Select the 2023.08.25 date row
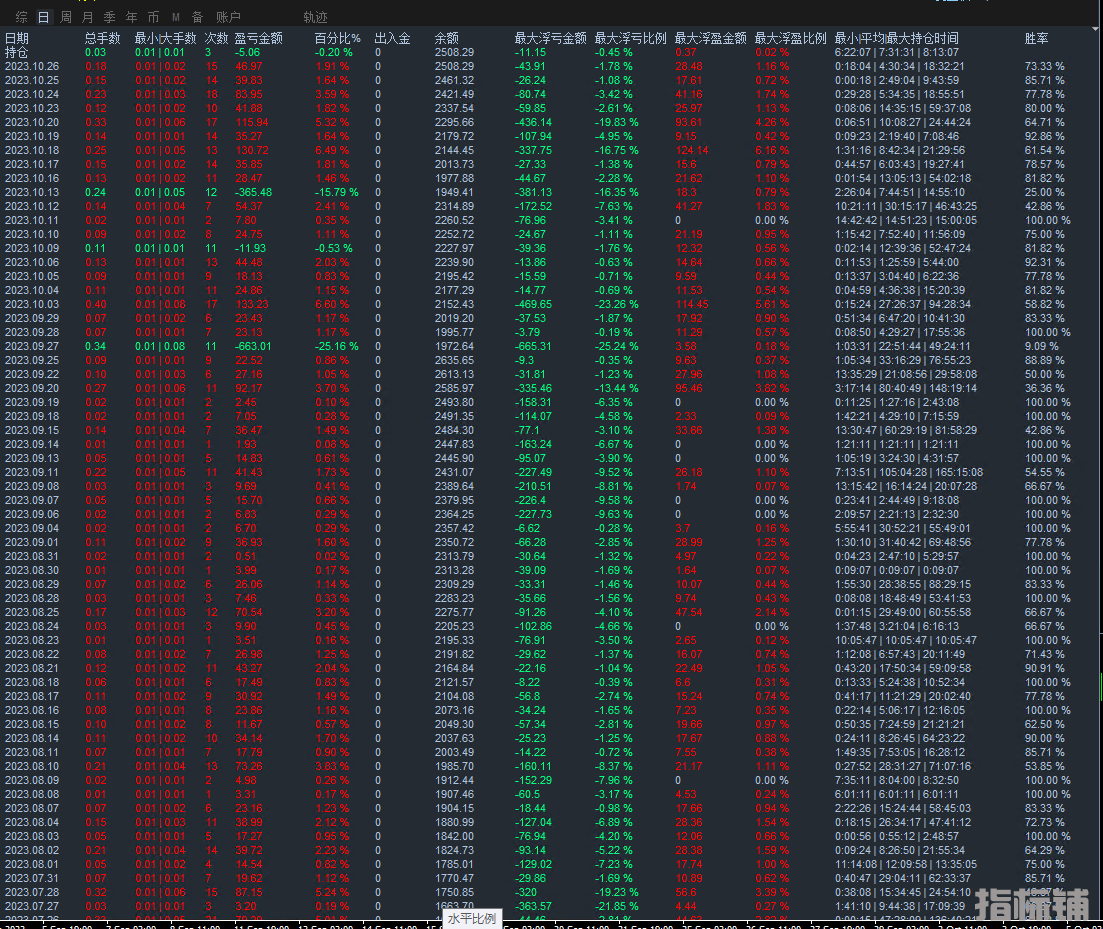1103x929 pixels. (32, 613)
